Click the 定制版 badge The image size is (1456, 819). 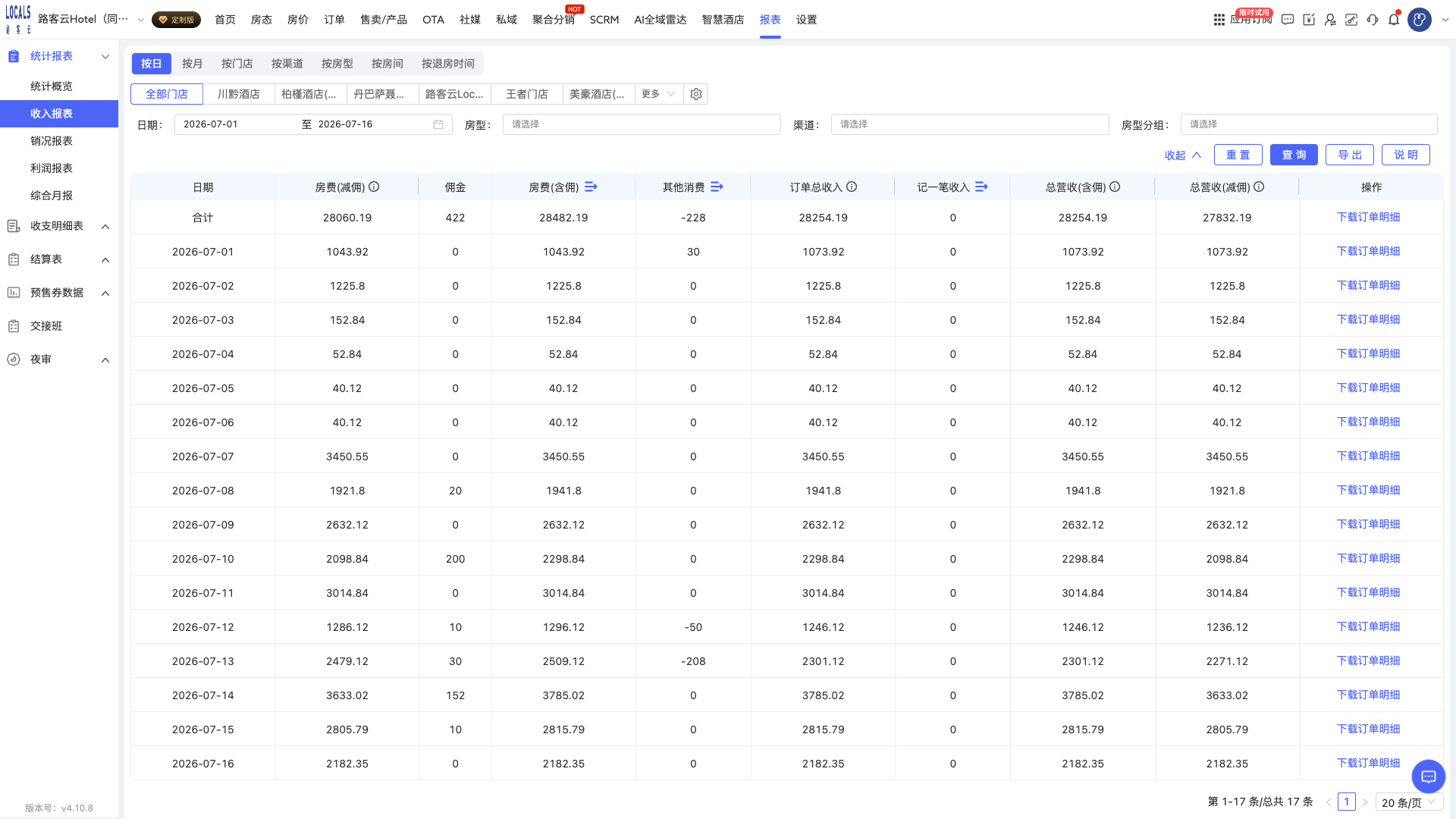(176, 20)
